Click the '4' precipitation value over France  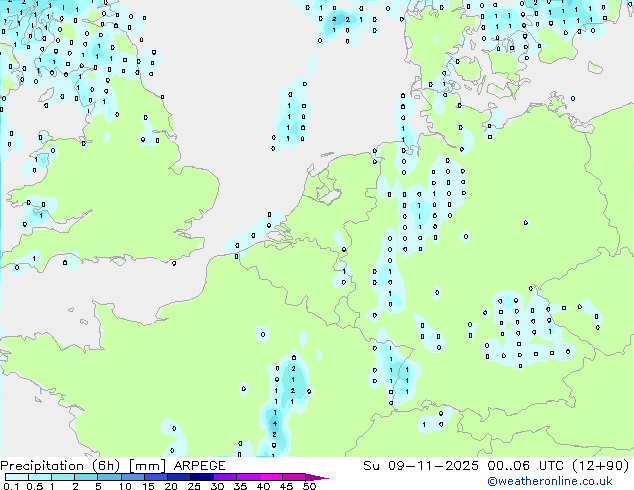275,424
